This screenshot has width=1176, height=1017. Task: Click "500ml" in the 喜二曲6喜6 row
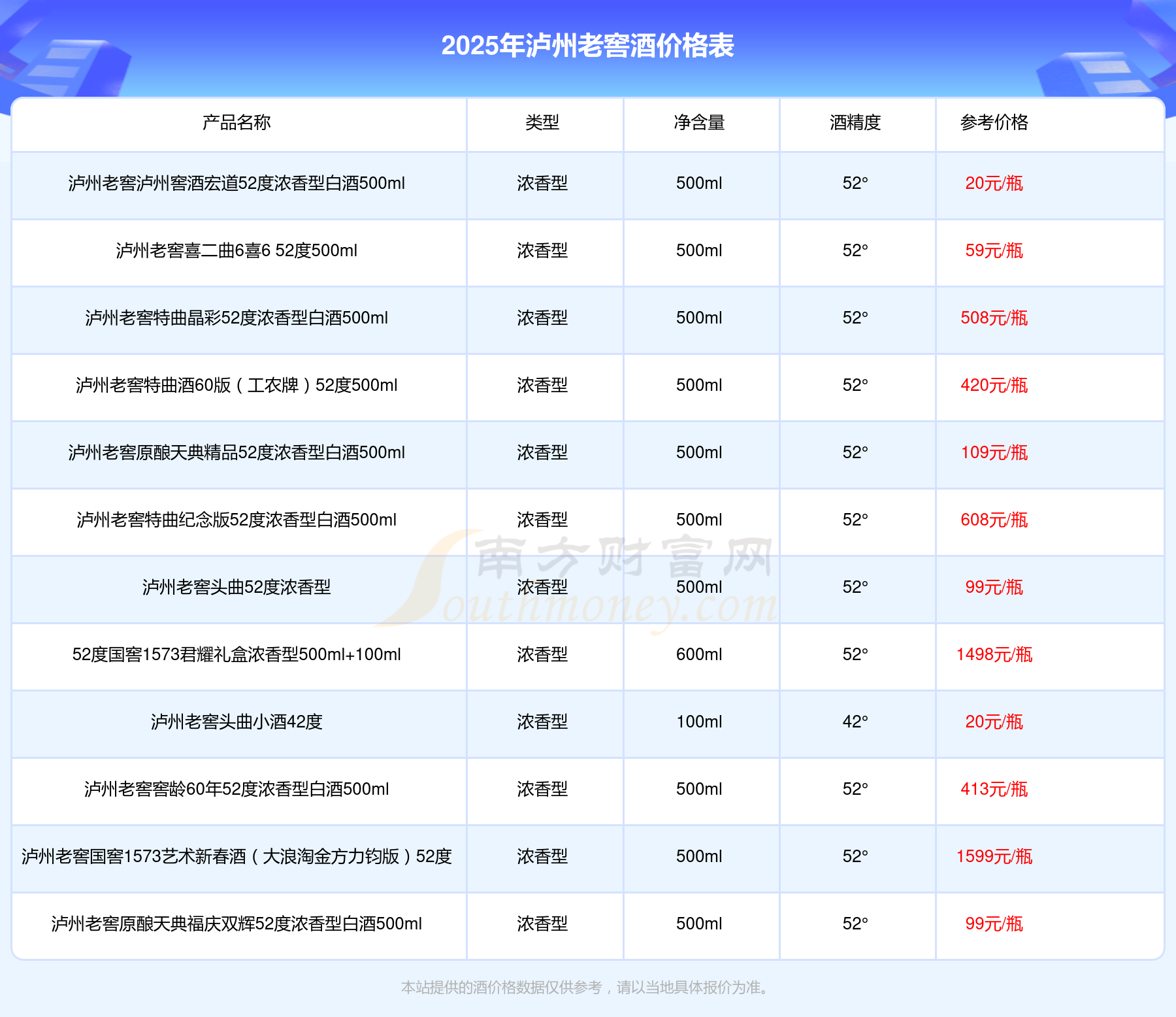699,251
